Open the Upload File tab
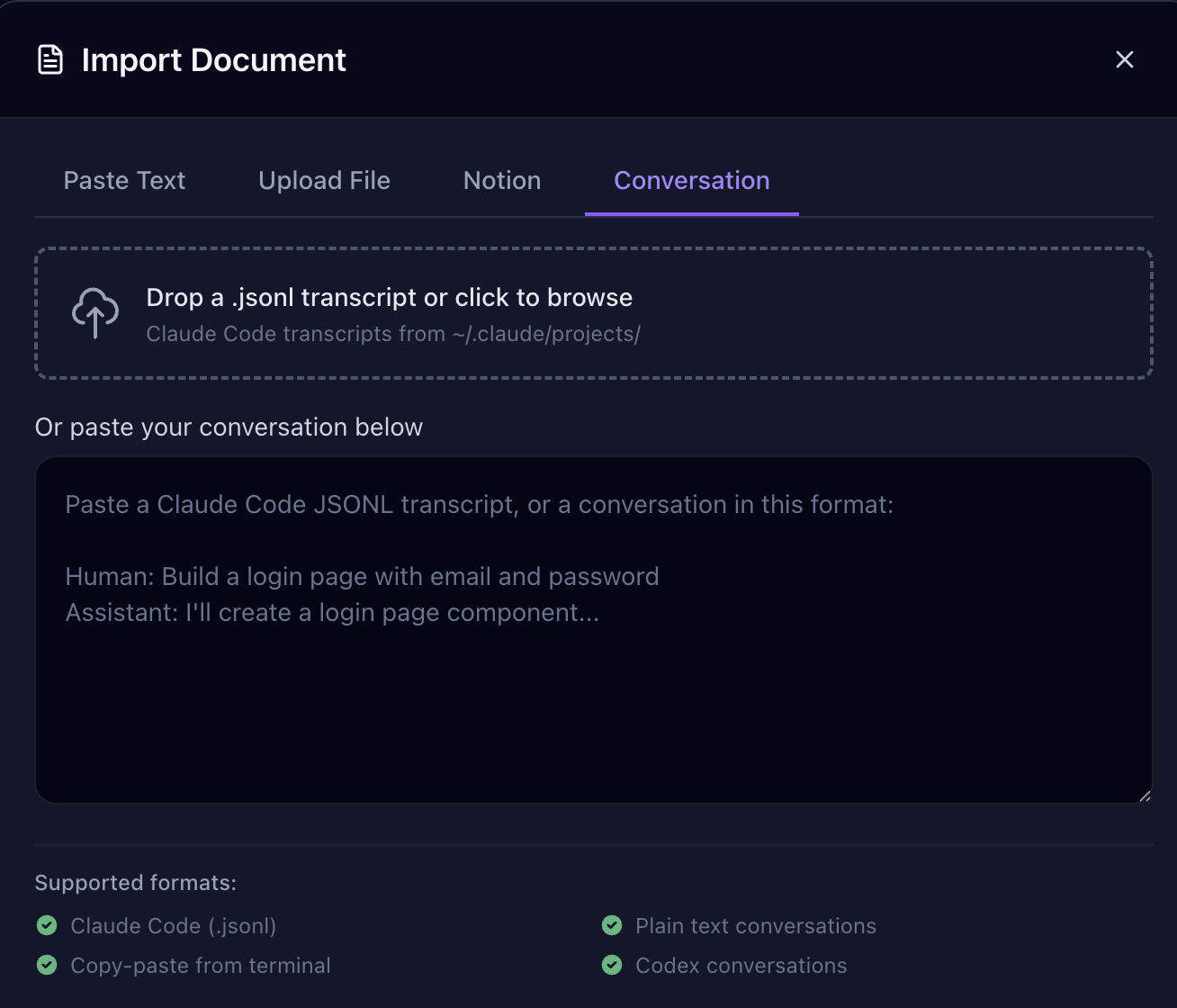The height and width of the screenshot is (1008, 1177). (324, 180)
